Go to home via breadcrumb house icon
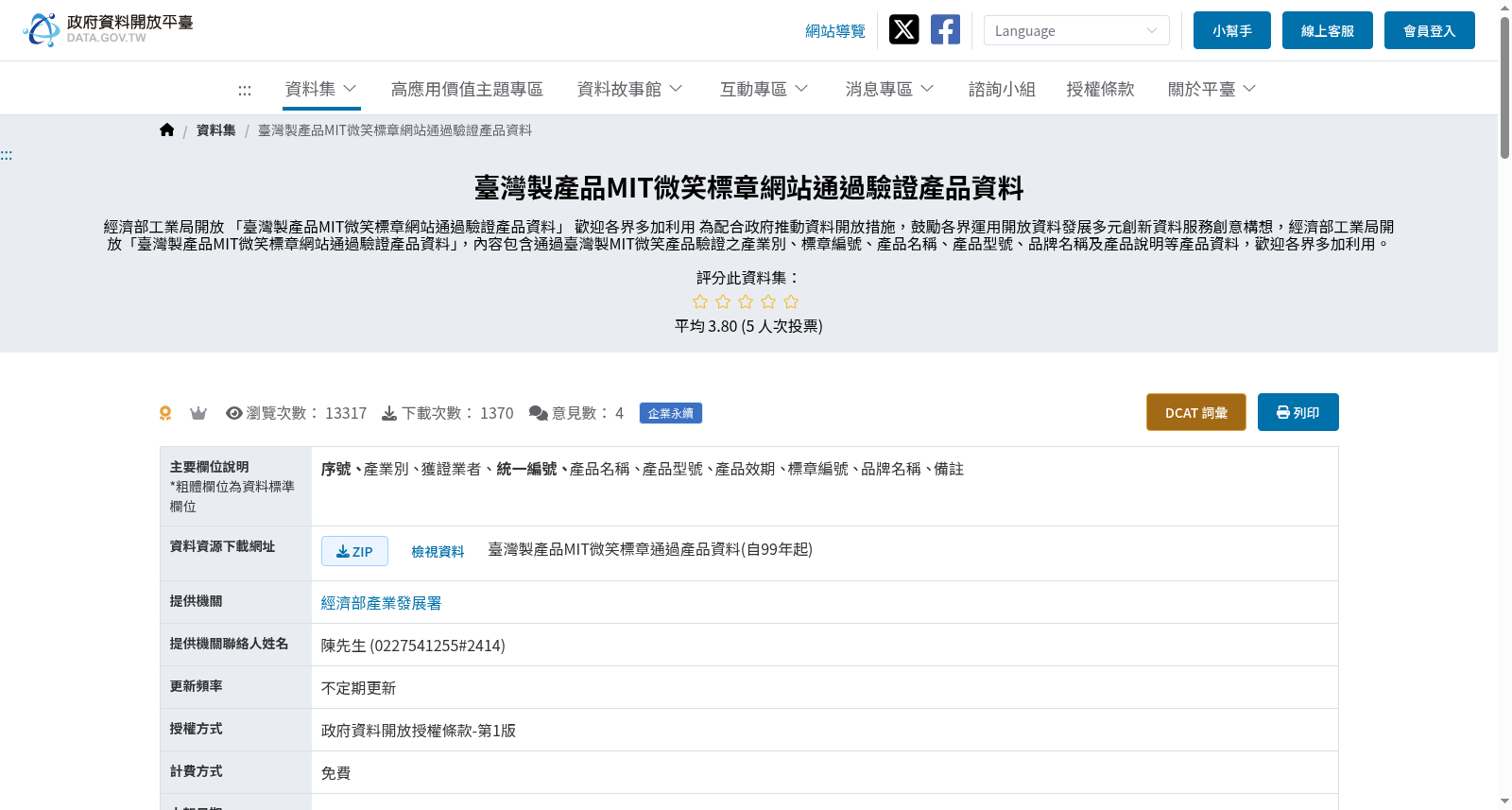1512x810 pixels. [x=166, y=130]
